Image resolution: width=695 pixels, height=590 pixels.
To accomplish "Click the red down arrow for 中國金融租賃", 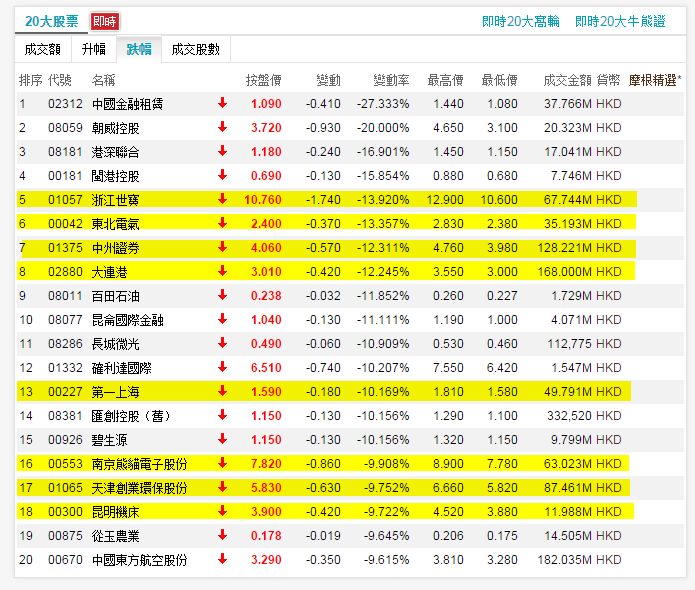I will [222, 103].
